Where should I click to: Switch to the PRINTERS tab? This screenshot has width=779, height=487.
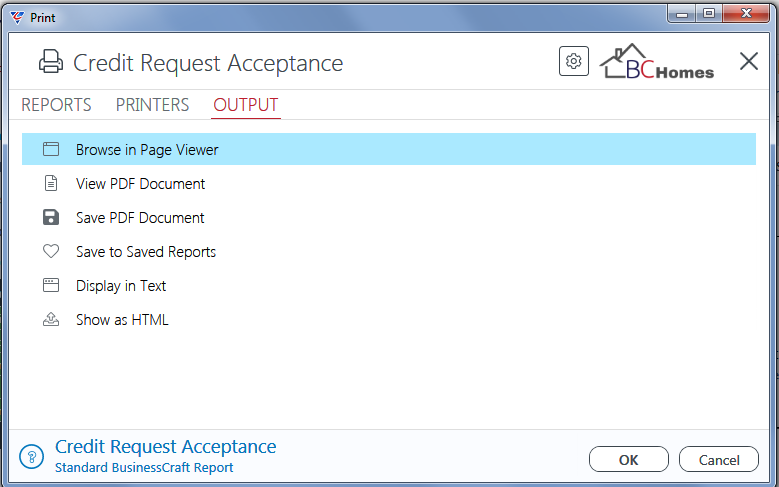153,105
